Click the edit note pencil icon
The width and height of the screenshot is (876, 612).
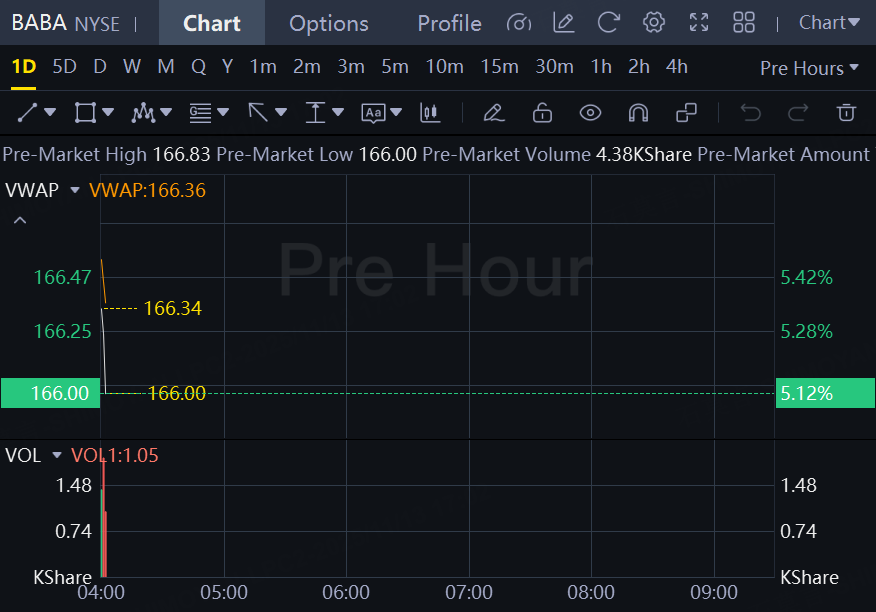(563, 22)
